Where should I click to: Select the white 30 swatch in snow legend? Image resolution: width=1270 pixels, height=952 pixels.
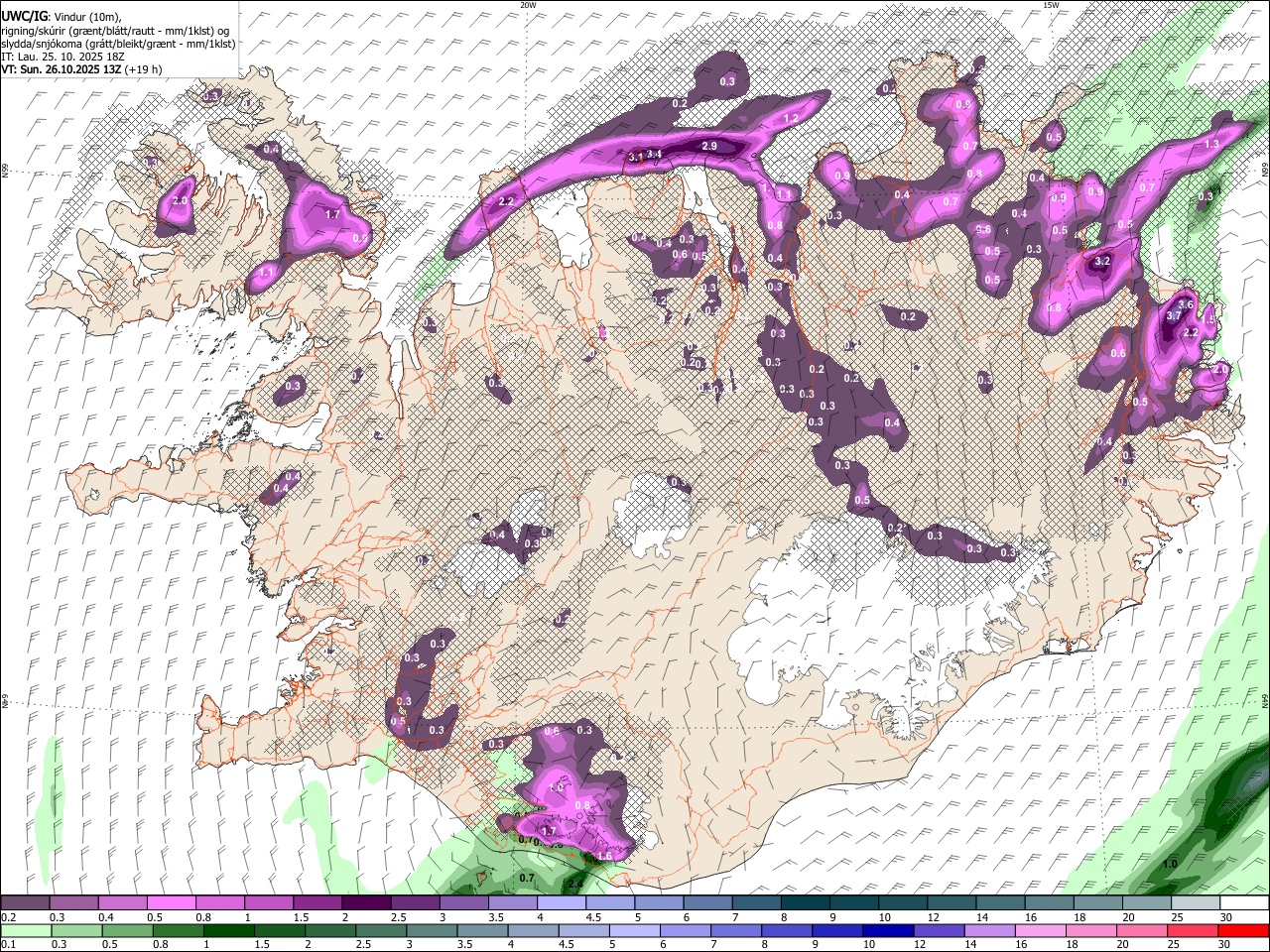(1245, 903)
